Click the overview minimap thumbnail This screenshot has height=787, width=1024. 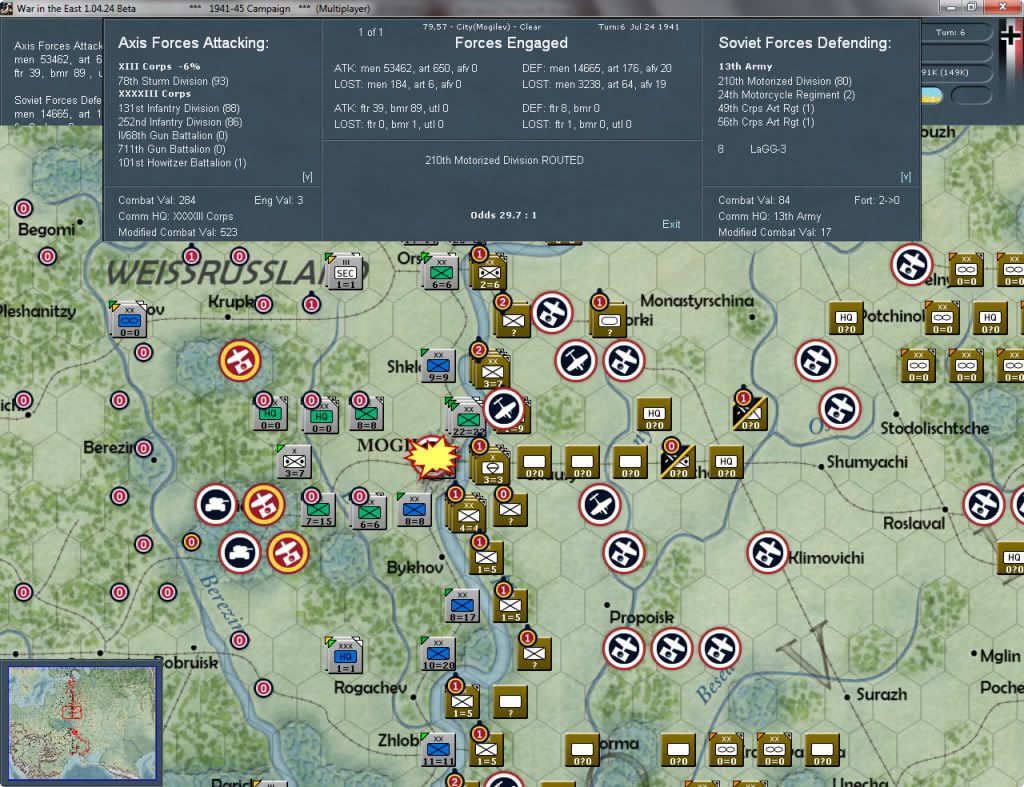pyautogui.click(x=82, y=723)
